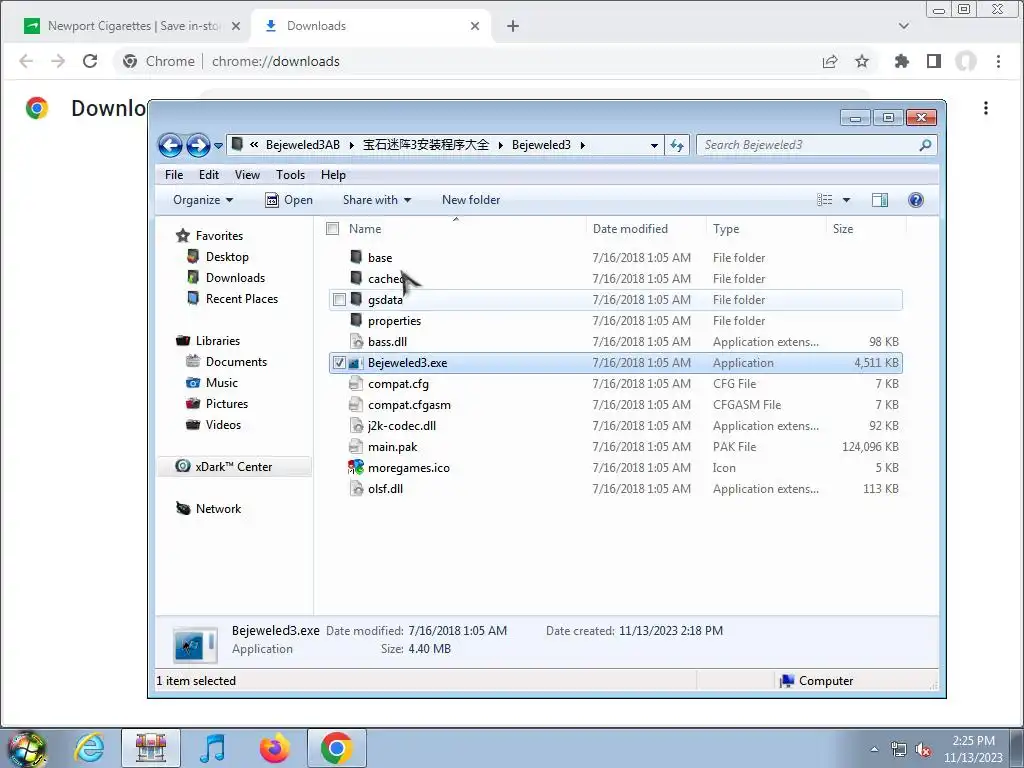This screenshot has width=1024, height=768.
Task: Select the j2k-codec.dll file icon
Action: tap(356, 426)
